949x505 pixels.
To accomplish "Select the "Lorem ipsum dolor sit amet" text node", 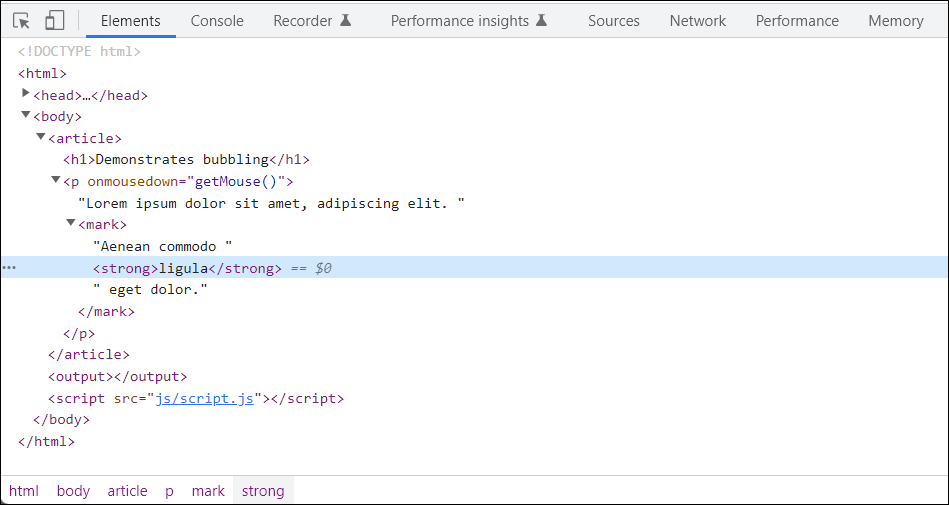I will (x=271, y=203).
